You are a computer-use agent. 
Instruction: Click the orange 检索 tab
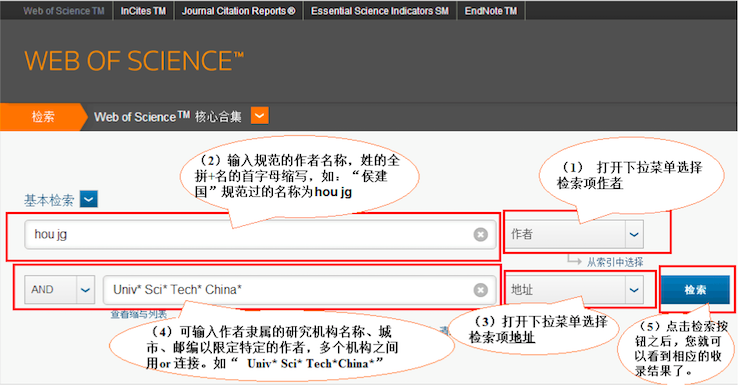[x=43, y=117]
